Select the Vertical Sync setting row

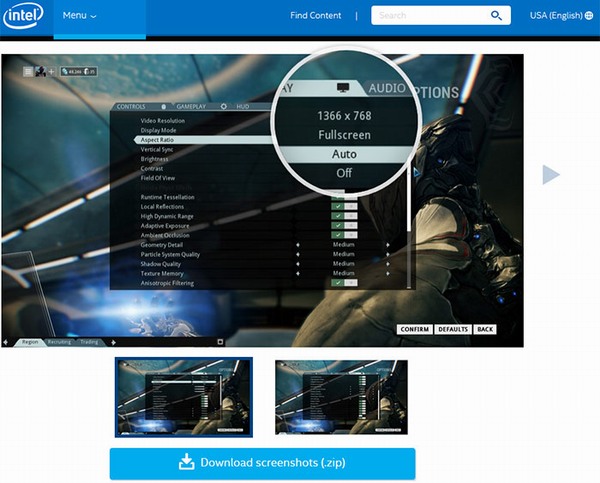(x=157, y=149)
